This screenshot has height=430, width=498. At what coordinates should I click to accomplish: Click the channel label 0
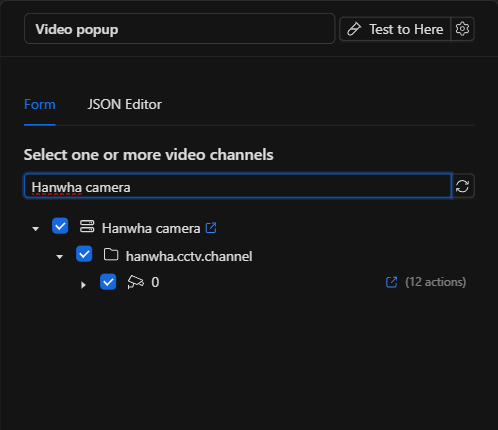[x=155, y=282]
